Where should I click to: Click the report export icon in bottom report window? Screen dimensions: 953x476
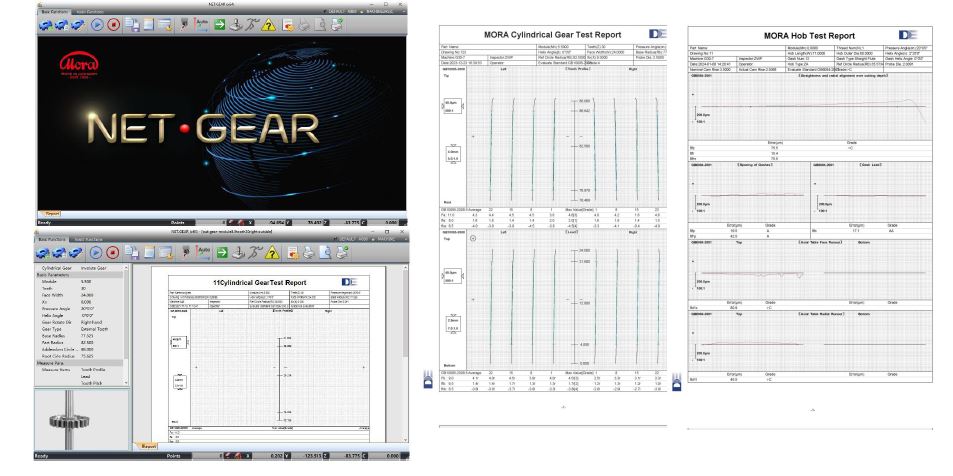(x=294, y=252)
